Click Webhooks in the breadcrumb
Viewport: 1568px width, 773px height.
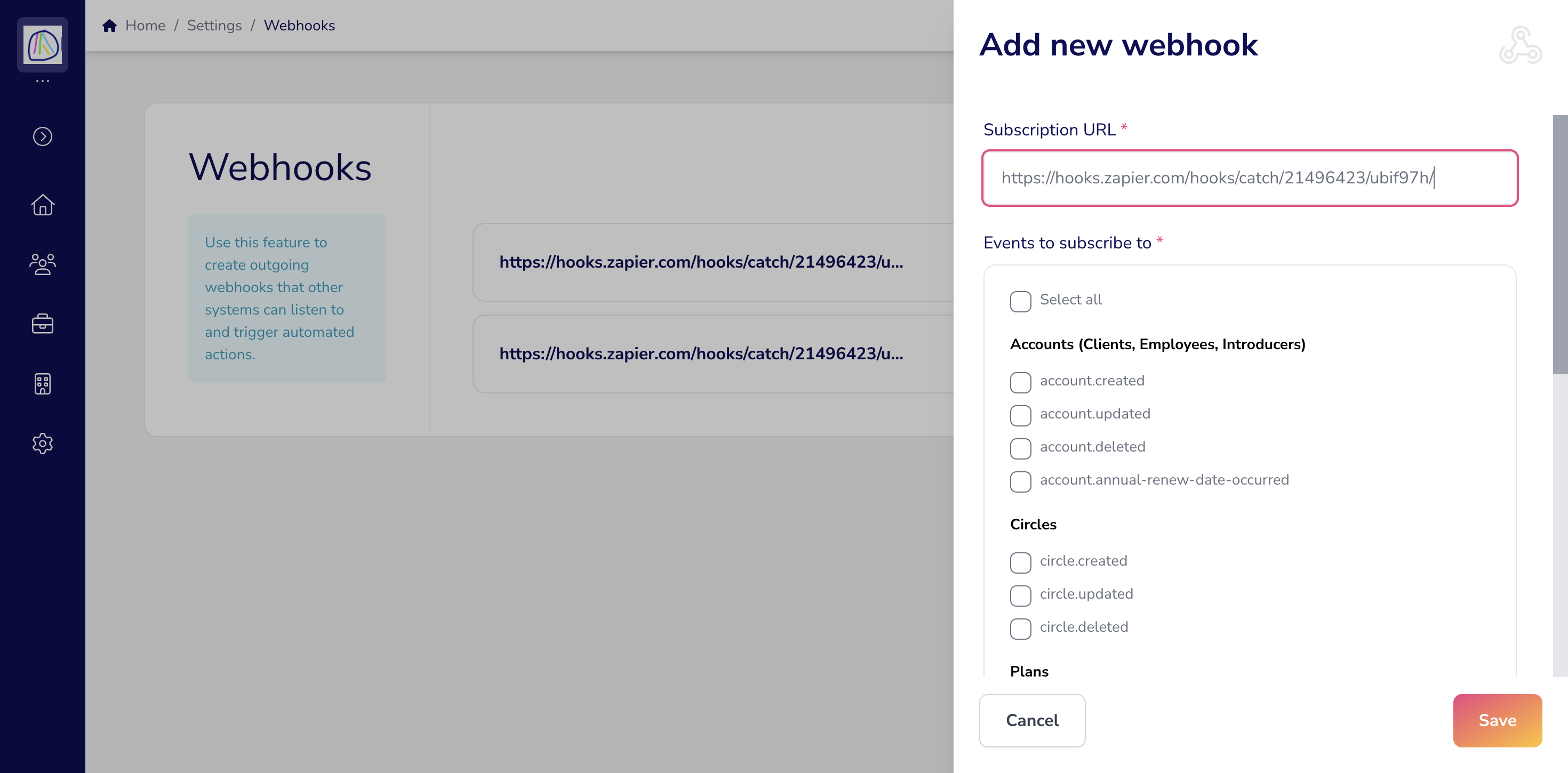click(300, 26)
